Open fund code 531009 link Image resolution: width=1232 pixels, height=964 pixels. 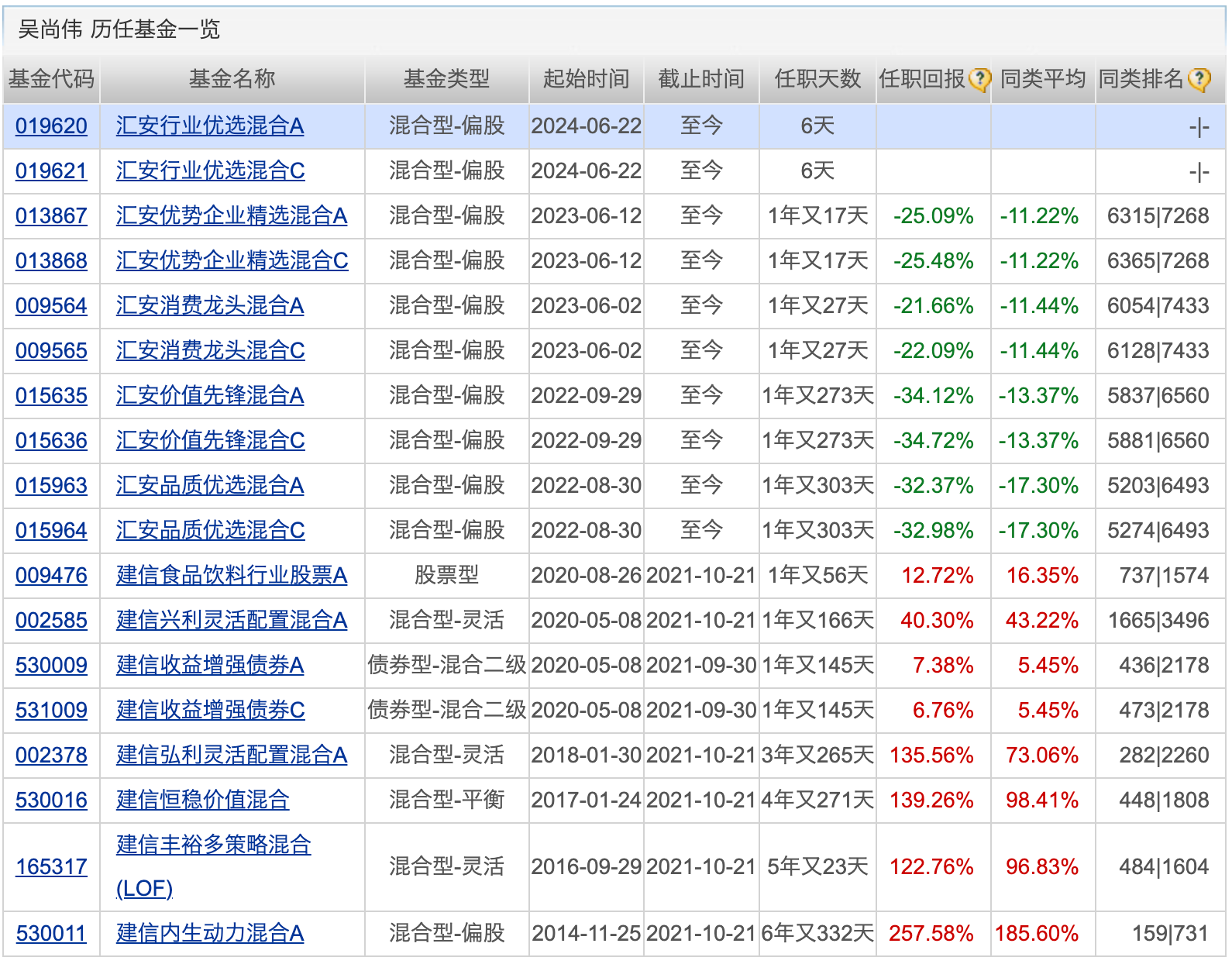coord(51,710)
